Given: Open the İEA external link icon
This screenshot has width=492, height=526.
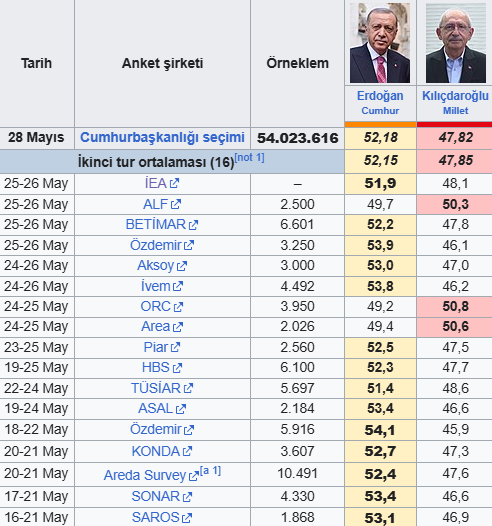Looking at the screenshot, I should [x=174, y=183].
